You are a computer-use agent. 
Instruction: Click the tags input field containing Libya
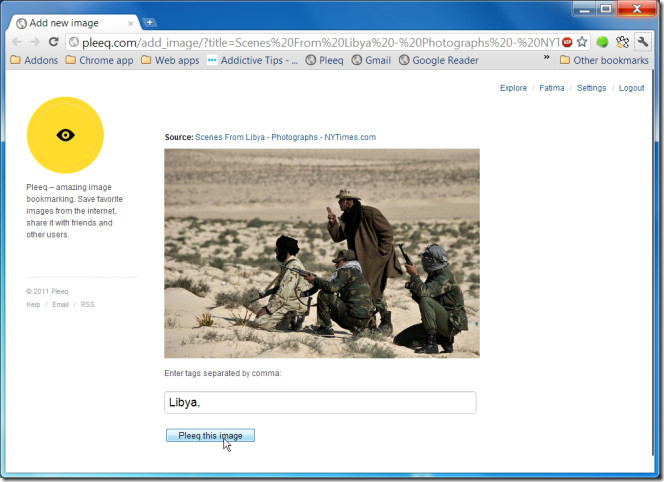click(320, 402)
